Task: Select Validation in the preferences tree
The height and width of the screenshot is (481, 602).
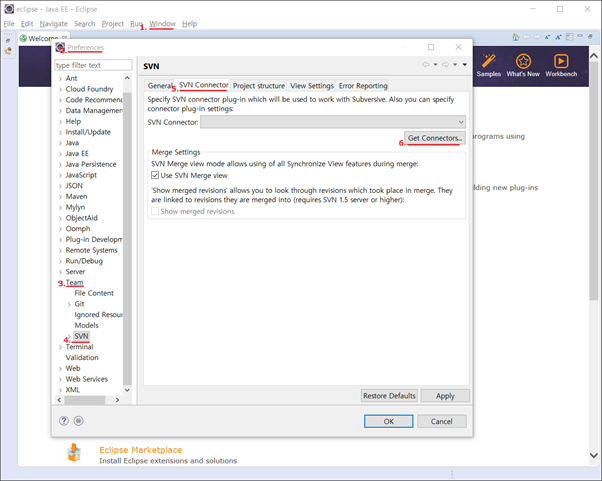Action: click(x=82, y=358)
